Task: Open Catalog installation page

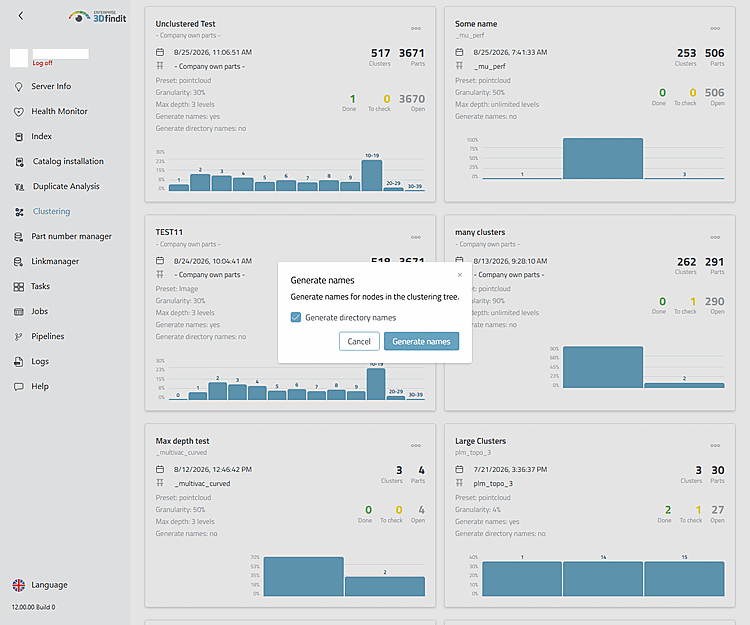Action: click(x=68, y=162)
